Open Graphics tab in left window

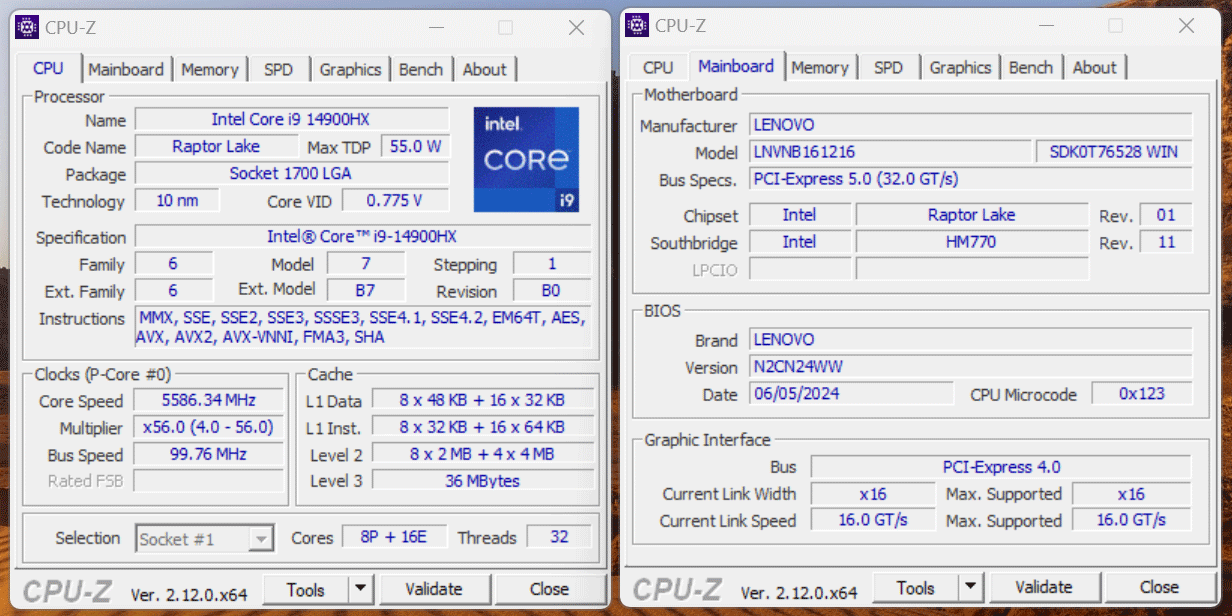(x=350, y=69)
